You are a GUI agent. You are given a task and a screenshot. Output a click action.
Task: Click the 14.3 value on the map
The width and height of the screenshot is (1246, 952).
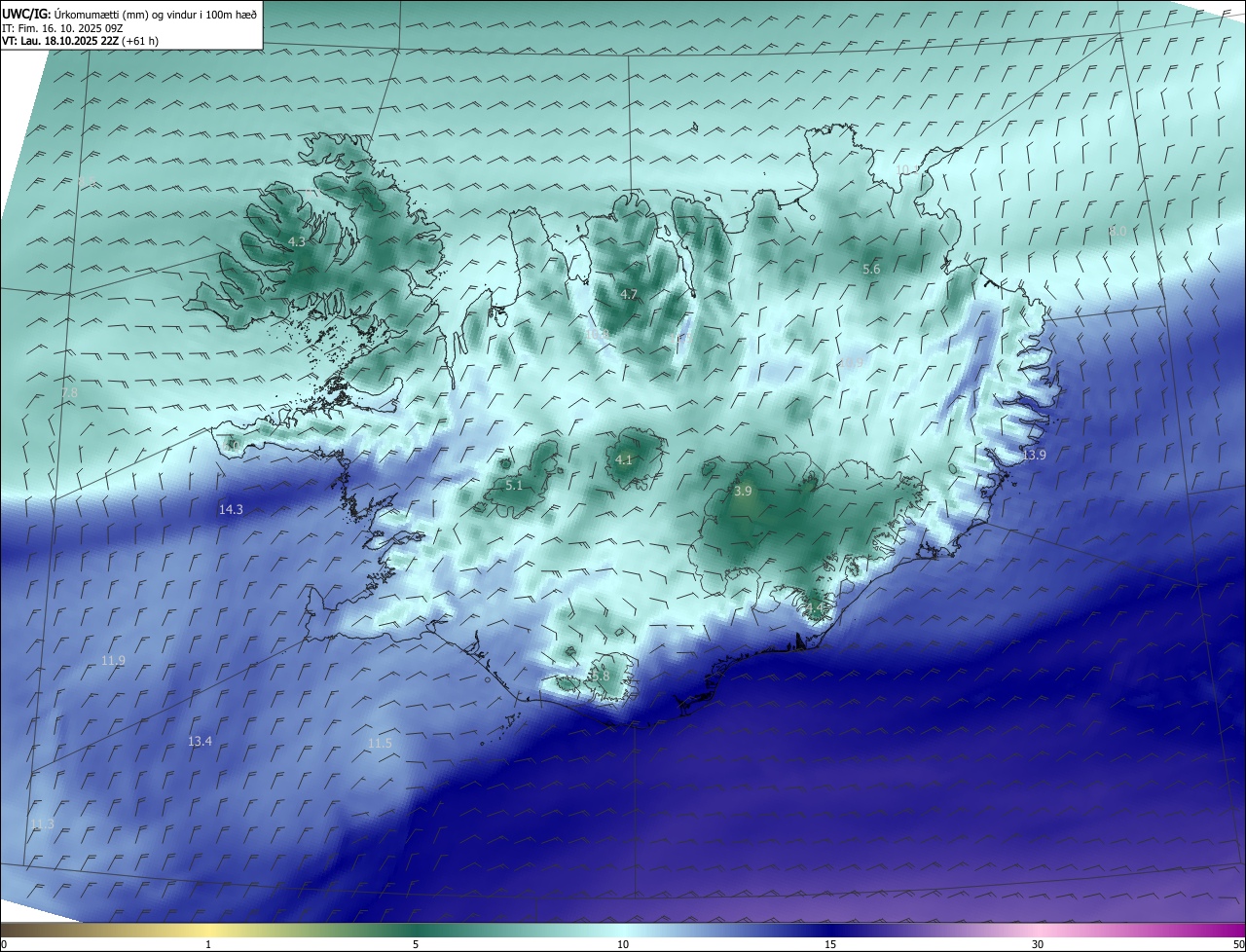click(231, 509)
